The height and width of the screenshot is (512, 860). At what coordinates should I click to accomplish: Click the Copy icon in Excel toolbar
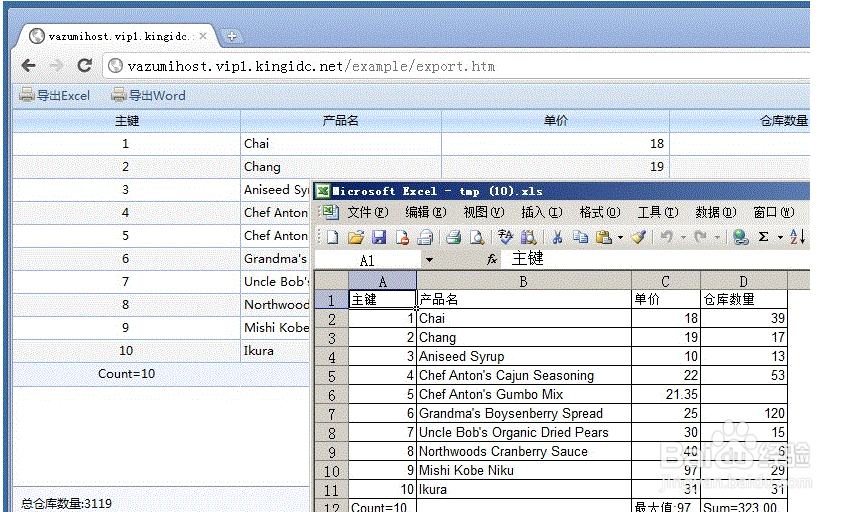[x=580, y=237]
